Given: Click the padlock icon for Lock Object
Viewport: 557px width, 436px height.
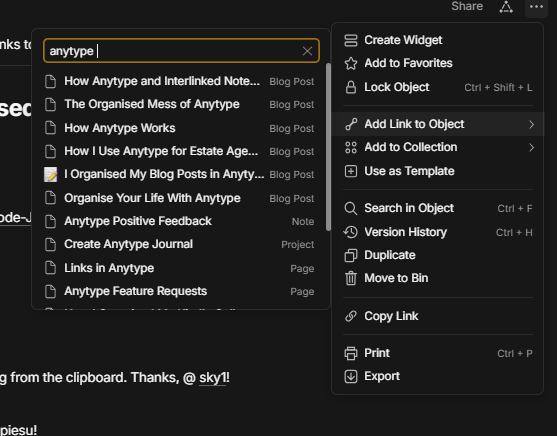Looking at the screenshot, I should [351, 87].
